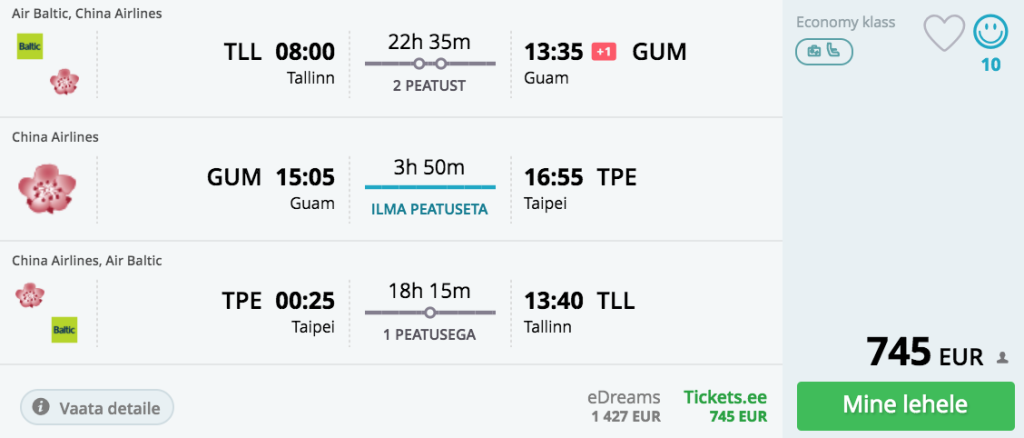Click China Airlines logo on the return flight
Screen dimensions: 1024x438
coord(30,295)
